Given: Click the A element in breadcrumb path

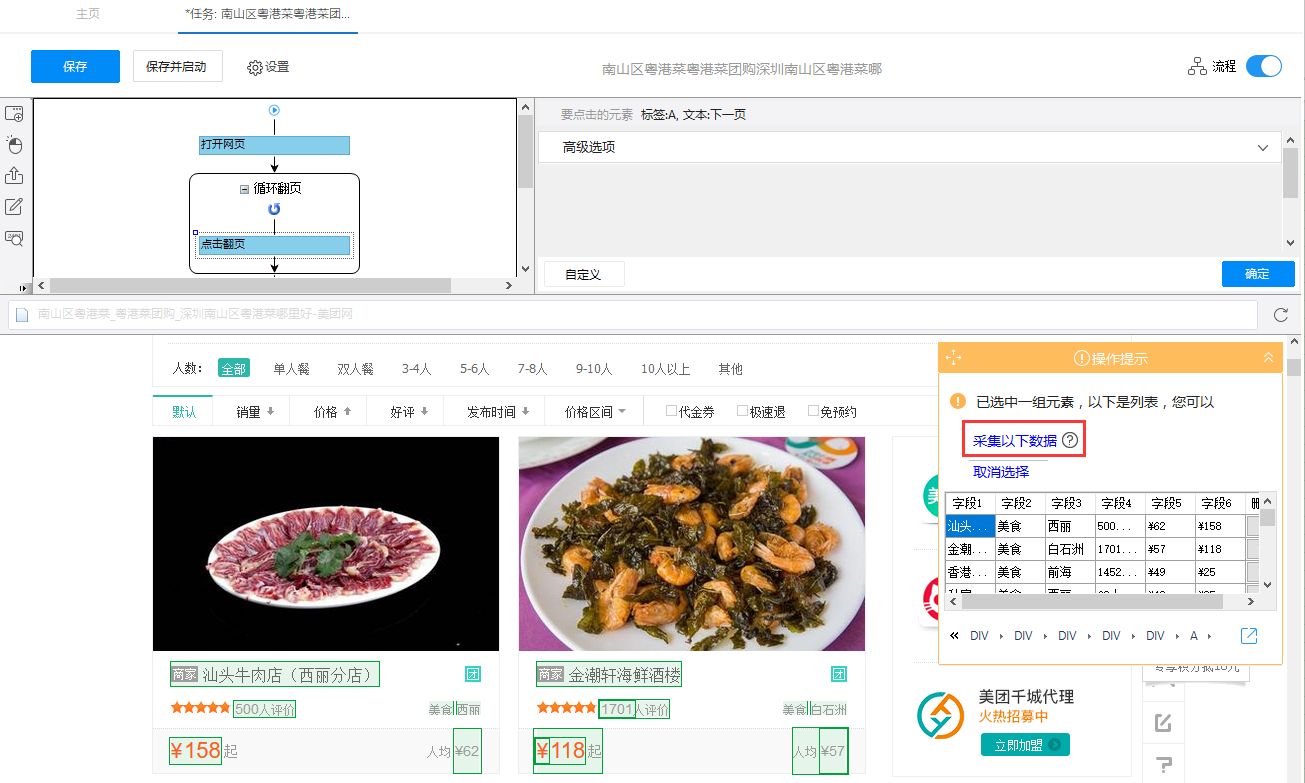Looking at the screenshot, I should [x=1193, y=636].
